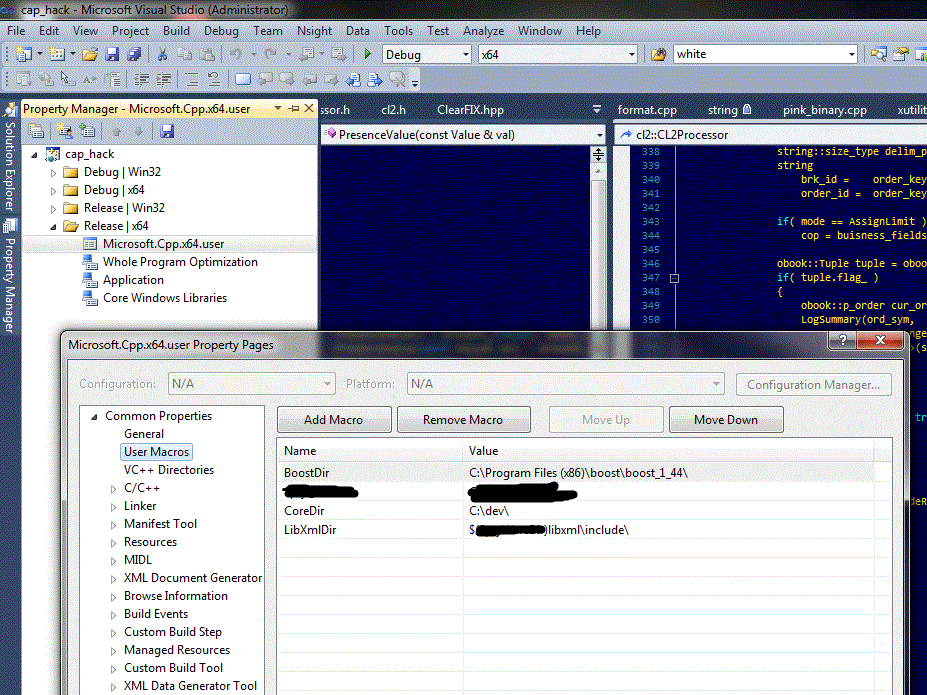Click the Move Down button

pyautogui.click(x=726, y=420)
